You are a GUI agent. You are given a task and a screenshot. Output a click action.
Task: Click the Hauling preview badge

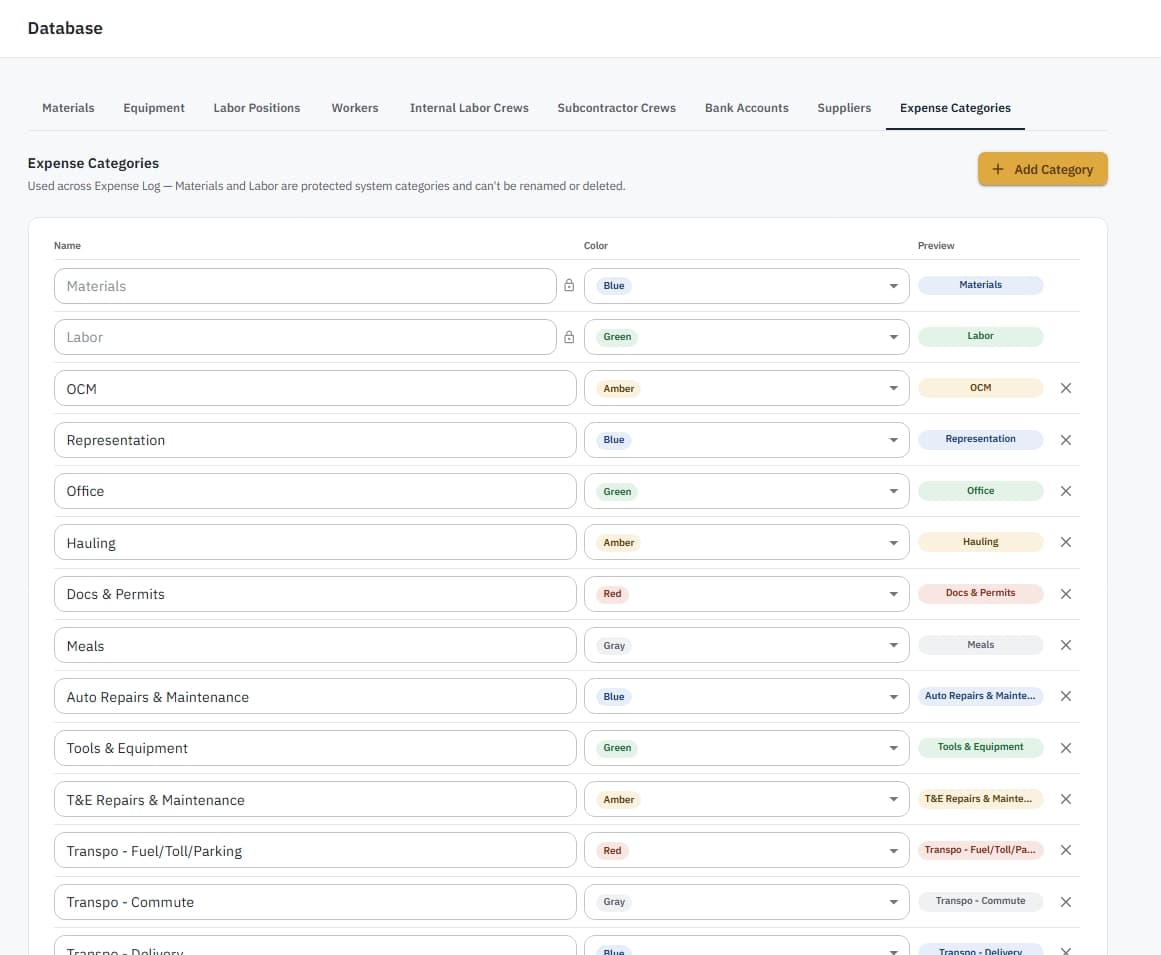pos(980,542)
